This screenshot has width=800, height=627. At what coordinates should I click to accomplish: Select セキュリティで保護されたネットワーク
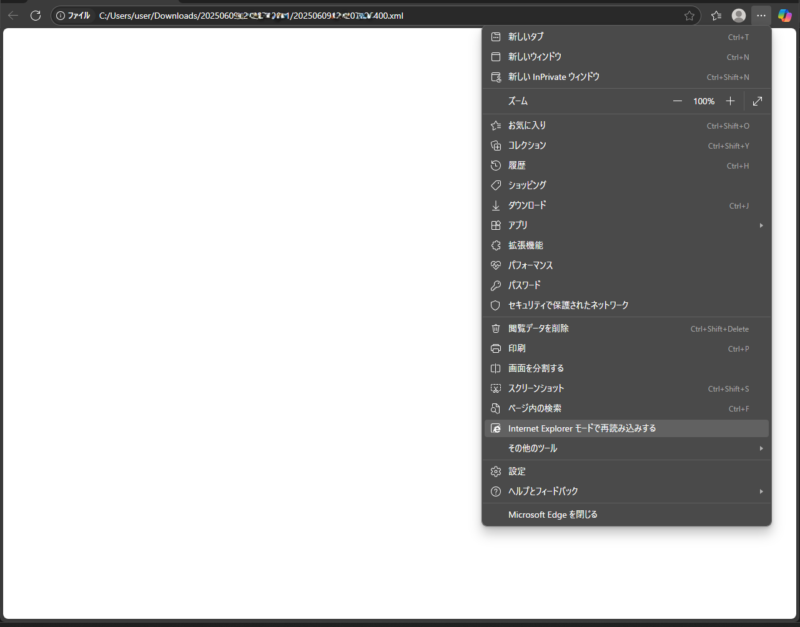(627, 305)
